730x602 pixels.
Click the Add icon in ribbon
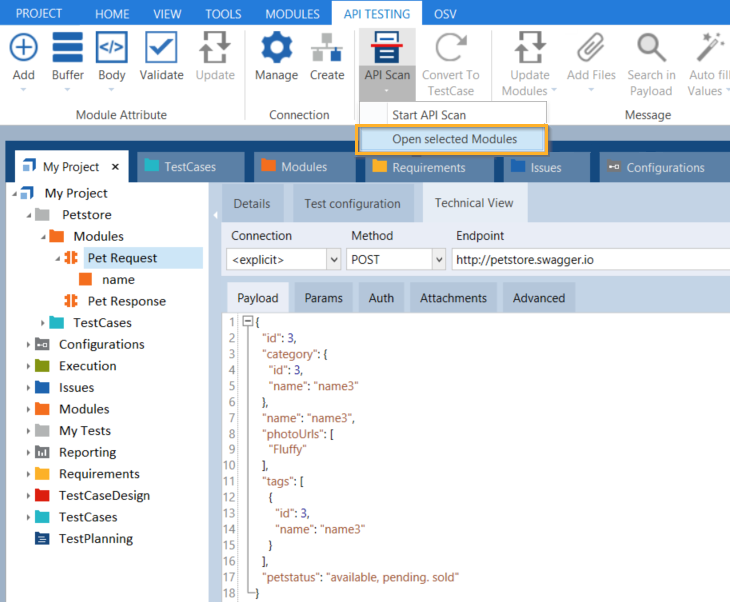coord(23,48)
